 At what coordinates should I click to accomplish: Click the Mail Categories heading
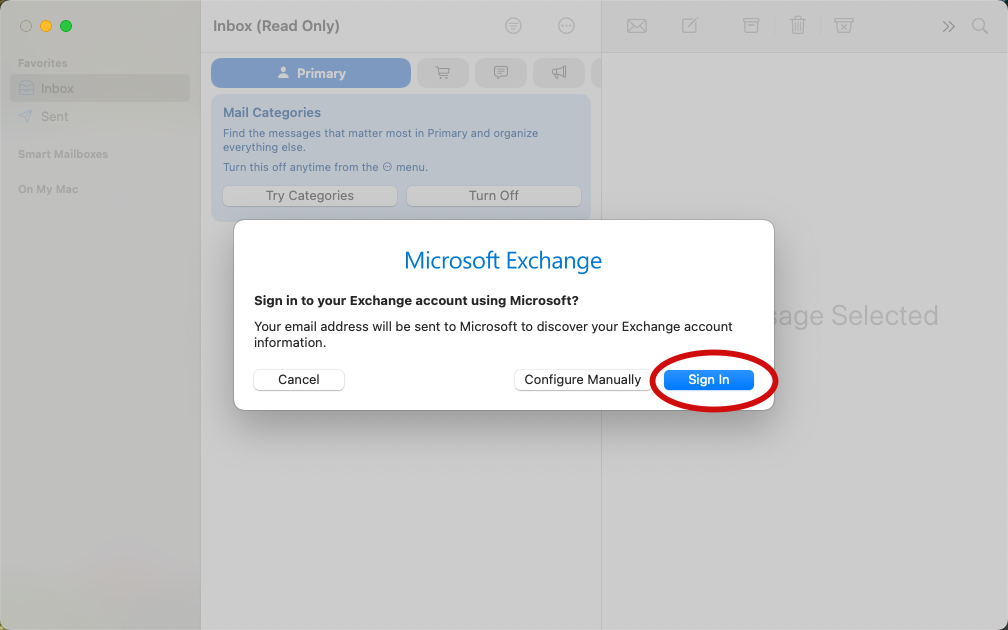(x=272, y=112)
